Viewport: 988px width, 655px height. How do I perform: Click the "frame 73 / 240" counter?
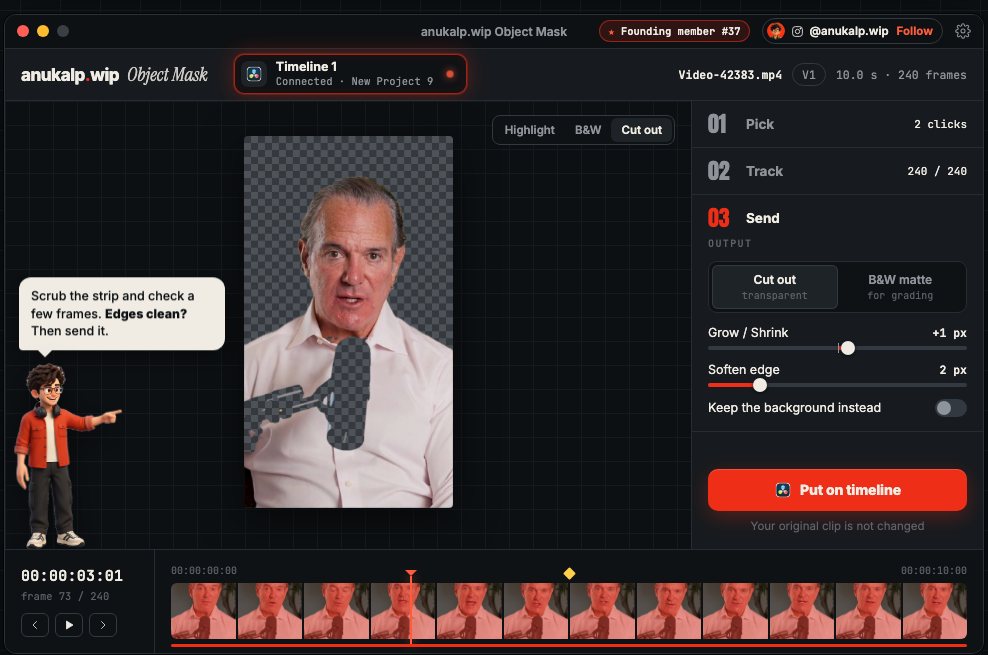pyautogui.click(x=65, y=596)
